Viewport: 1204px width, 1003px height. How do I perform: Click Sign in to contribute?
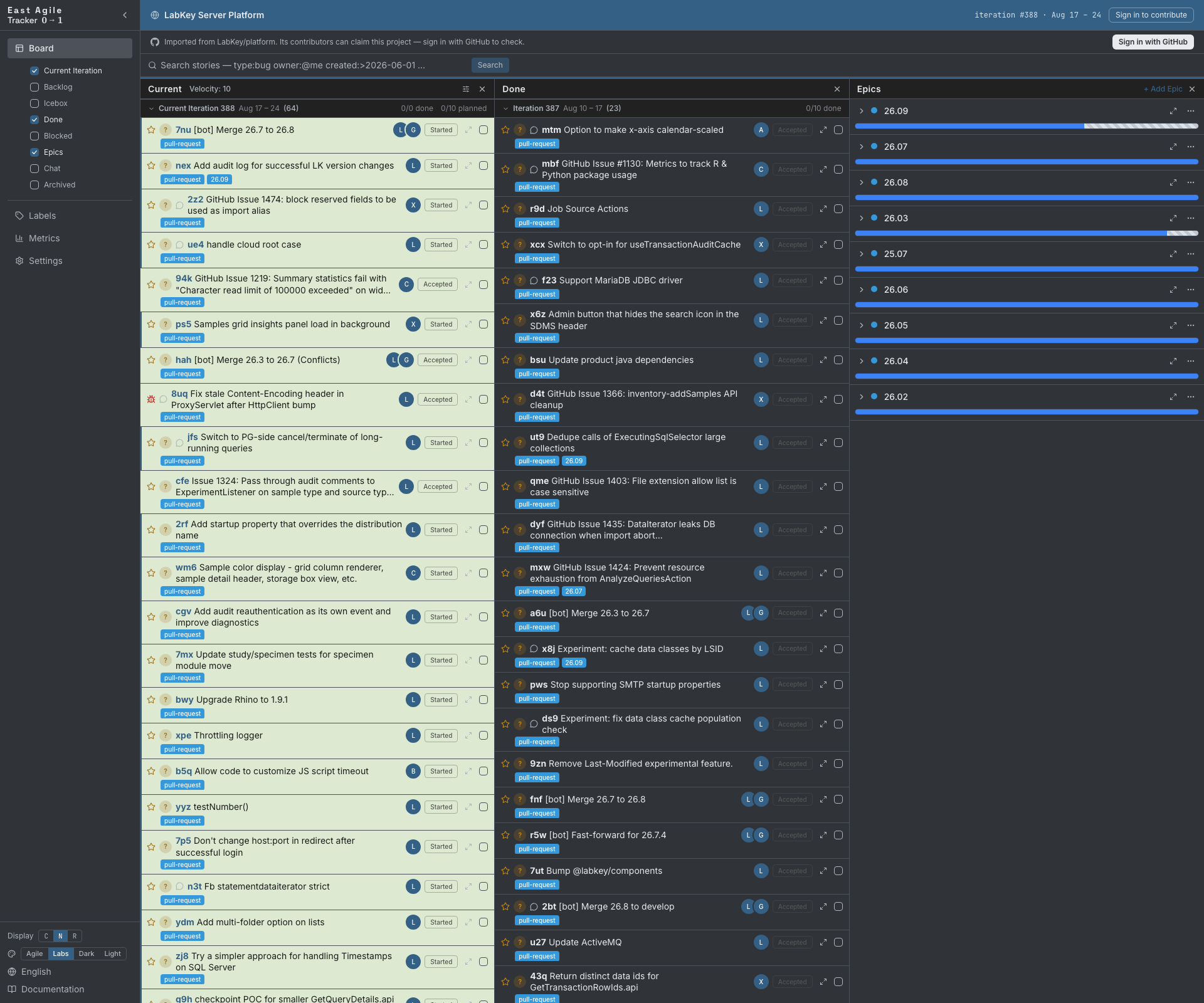click(1151, 15)
